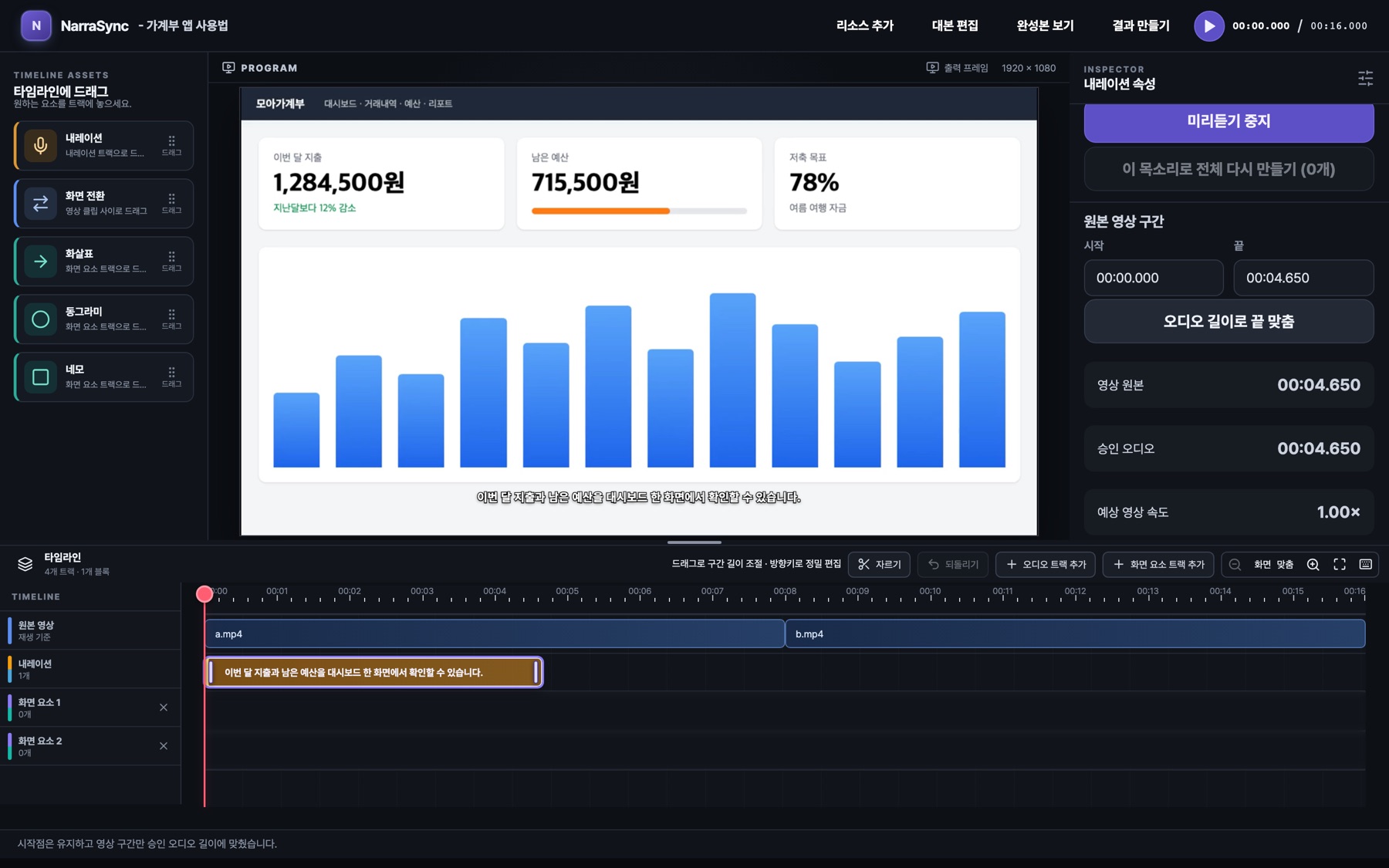Open 결과 만들기 in top navigation
This screenshot has width=1389, height=868.
[x=1141, y=25]
